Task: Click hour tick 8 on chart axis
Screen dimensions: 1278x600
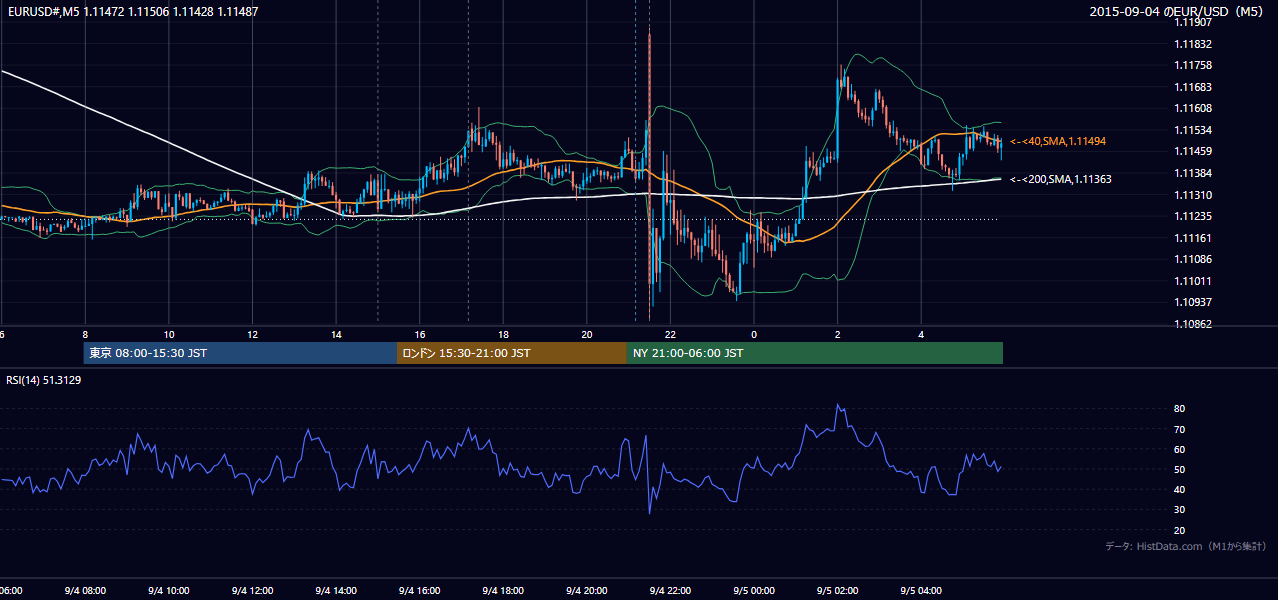Action: click(86, 334)
